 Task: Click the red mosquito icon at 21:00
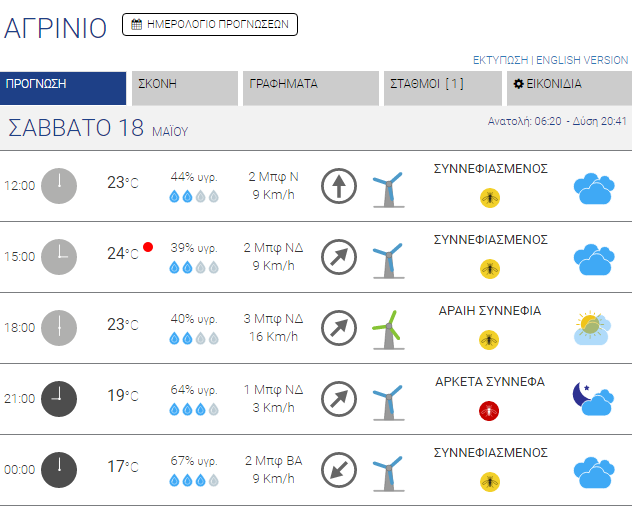490,410
